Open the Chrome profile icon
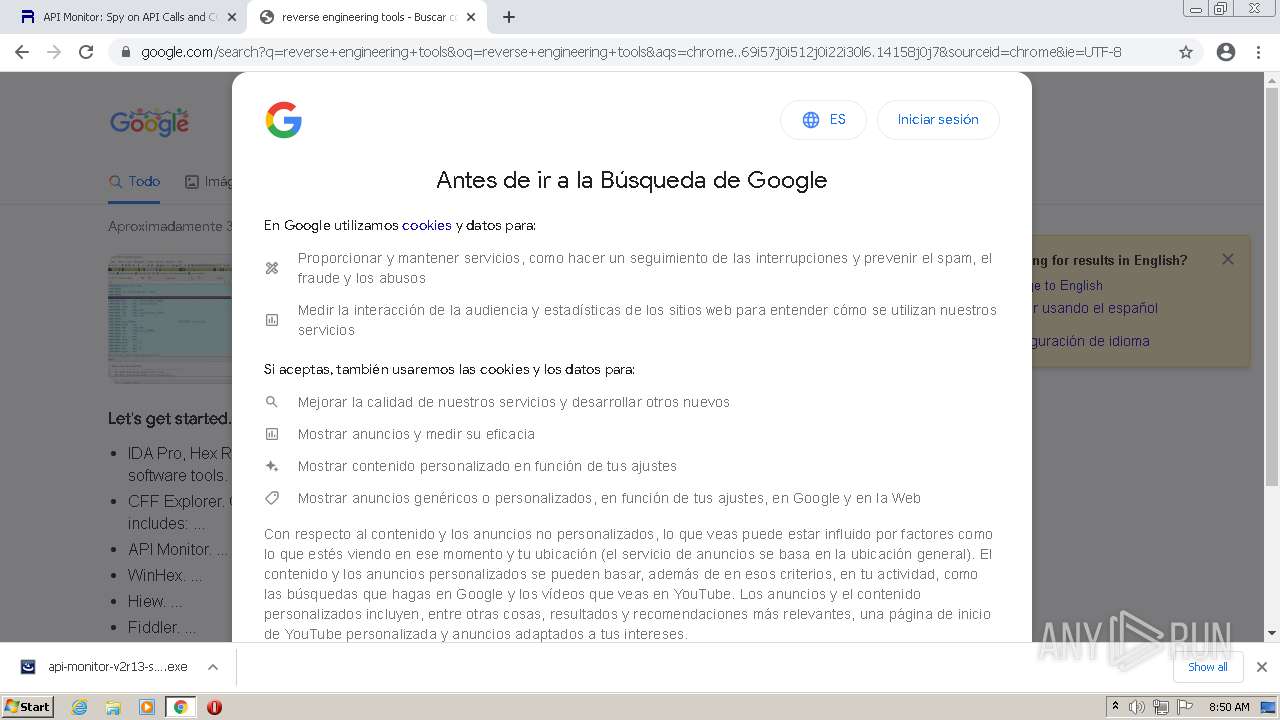Viewport: 1280px width, 720px height. pos(1226,52)
